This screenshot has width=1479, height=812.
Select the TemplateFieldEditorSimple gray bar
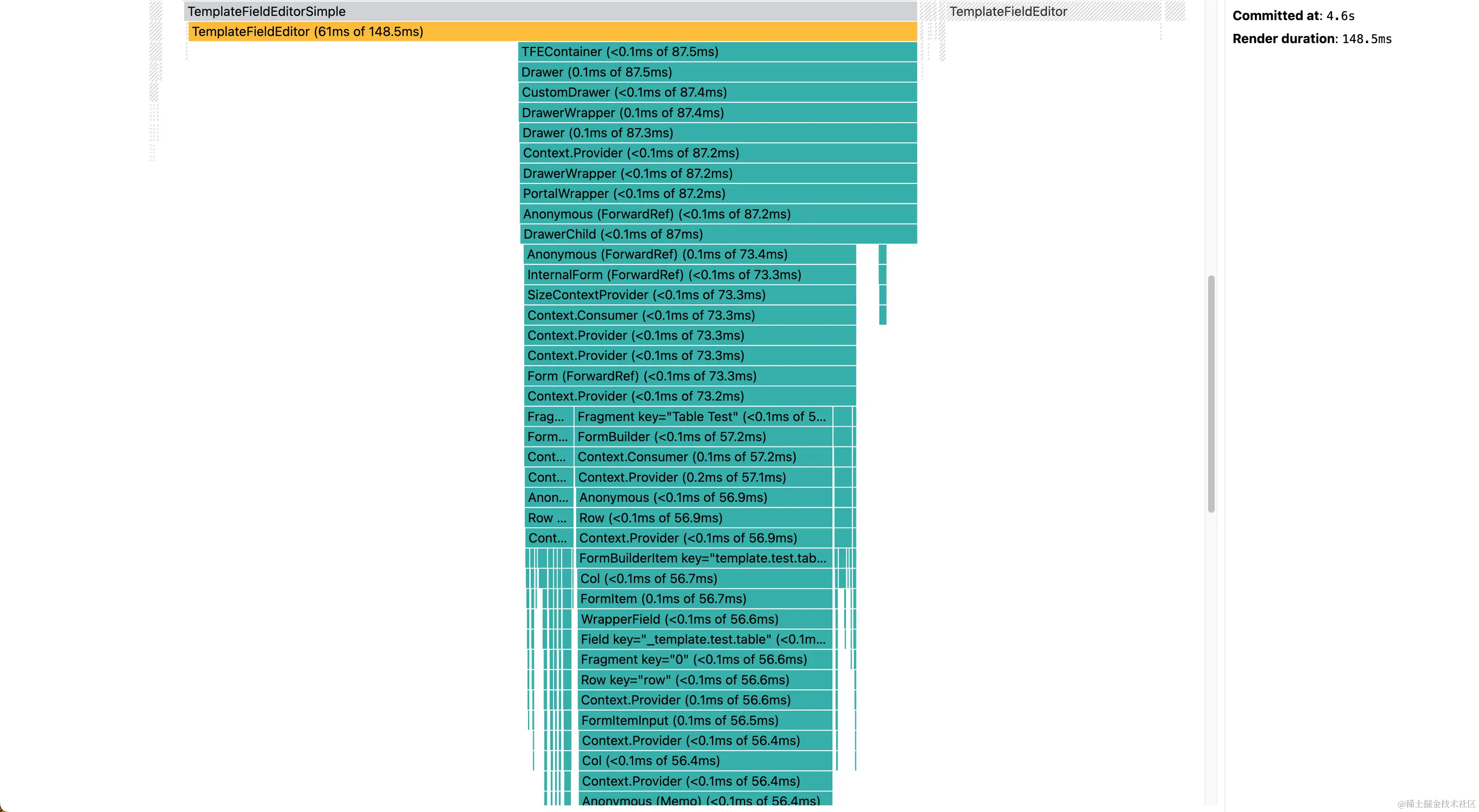[550, 11]
